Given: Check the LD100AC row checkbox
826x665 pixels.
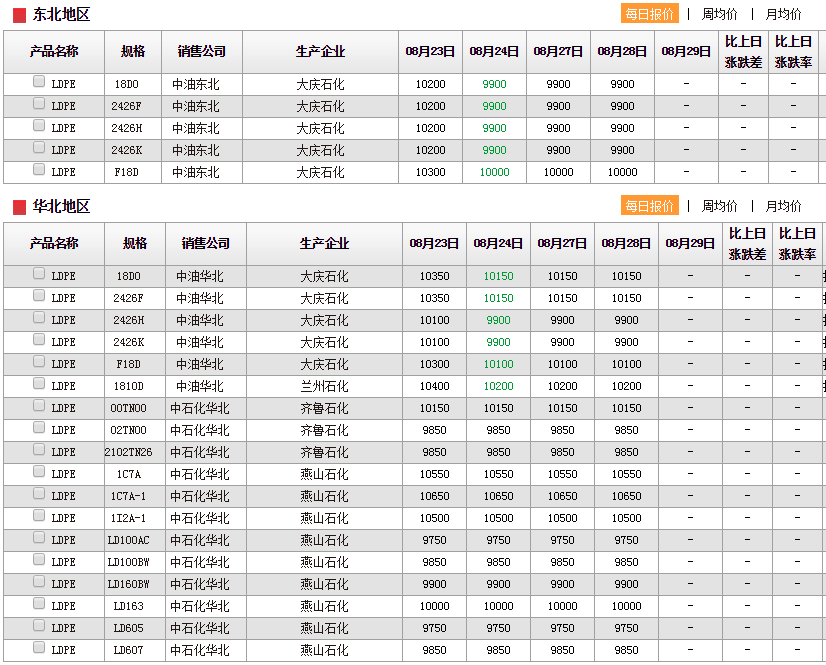Looking at the screenshot, I should 38,537.
